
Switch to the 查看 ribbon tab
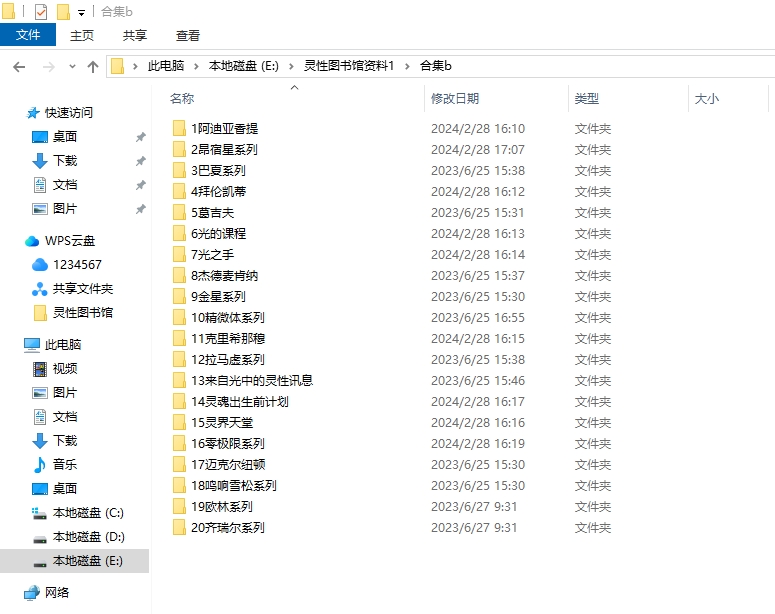point(188,36)
